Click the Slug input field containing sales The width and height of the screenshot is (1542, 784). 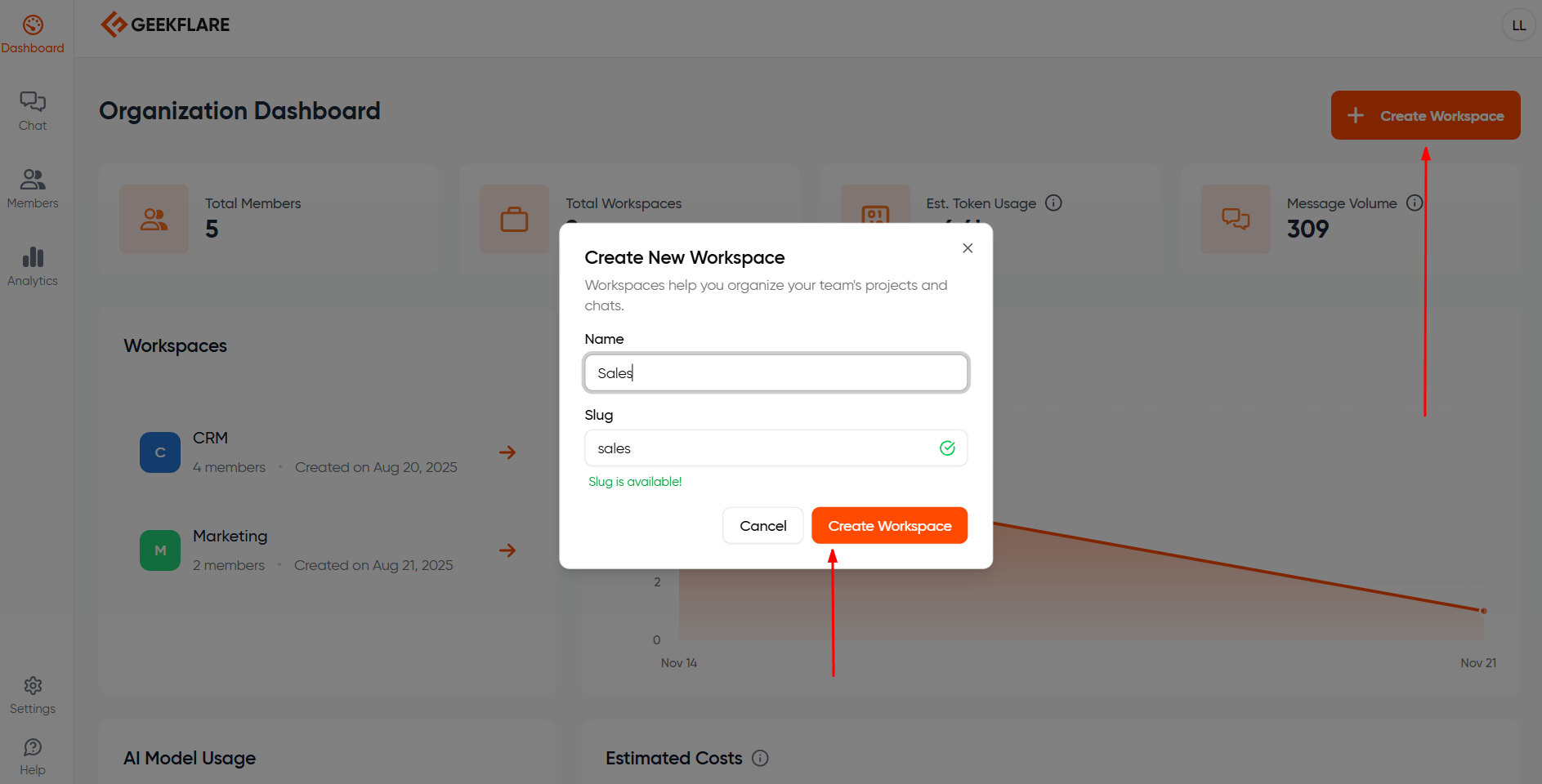[x=776, y=448]
